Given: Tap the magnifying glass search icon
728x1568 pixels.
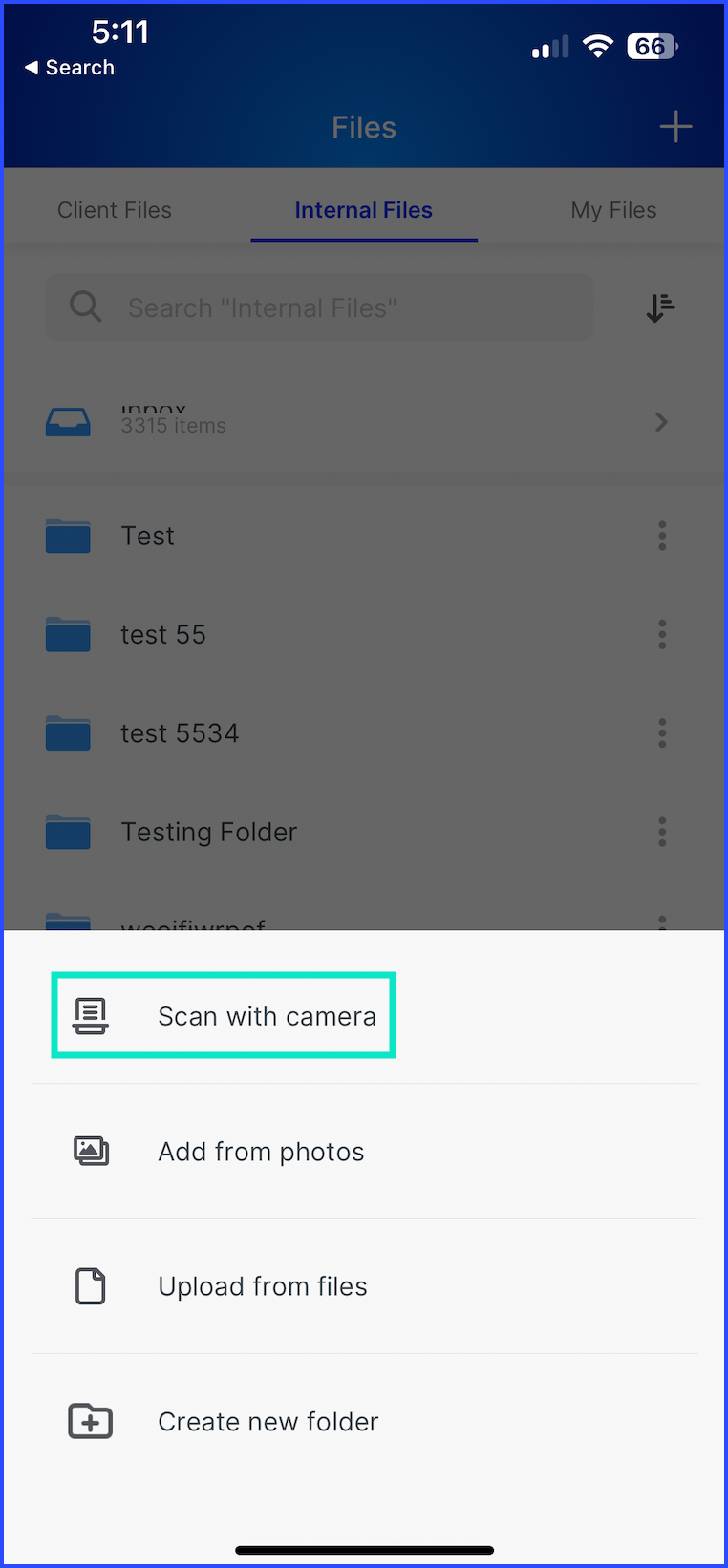Looking at the screenshot, I should click(x=86, y=307).
